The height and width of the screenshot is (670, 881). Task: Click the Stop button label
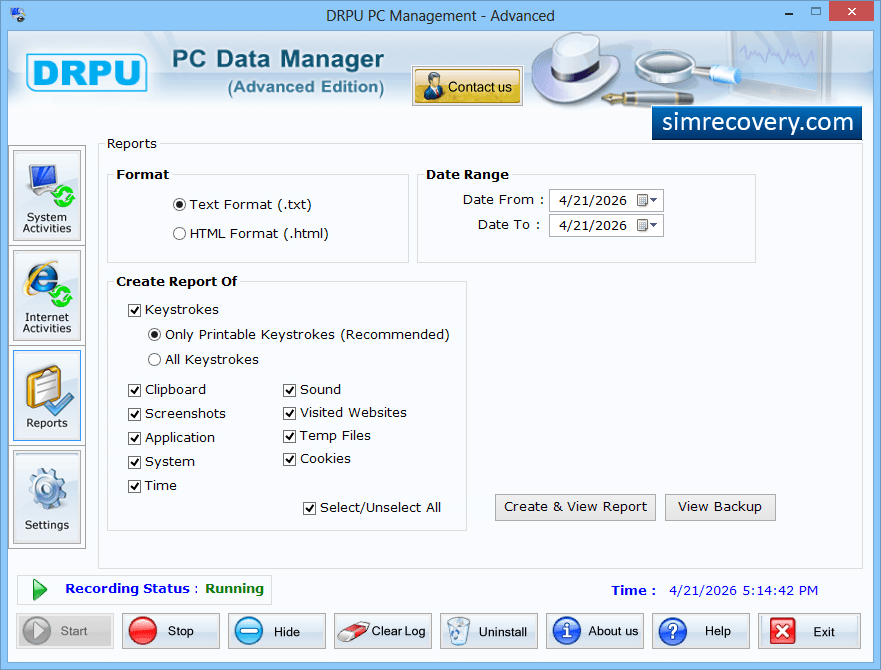pyautogui.click(x=180, y=631)
